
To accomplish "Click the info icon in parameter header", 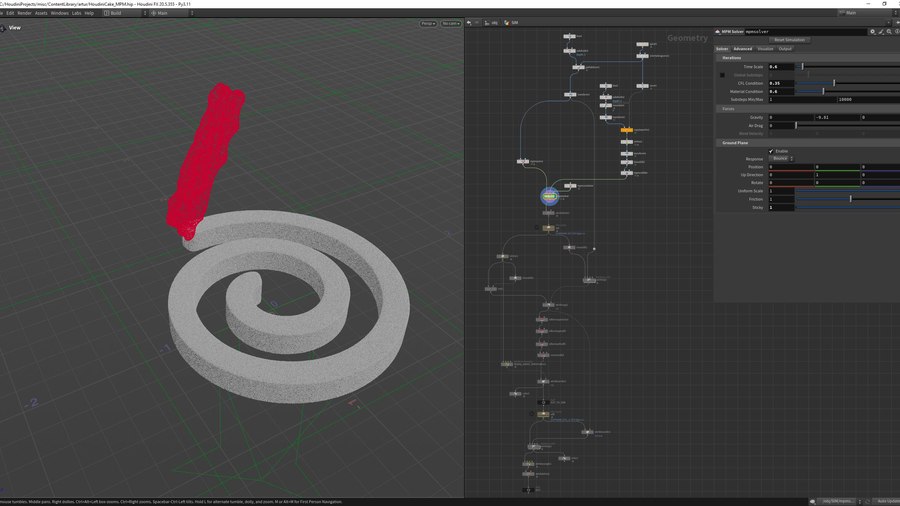I will (896, 31).
